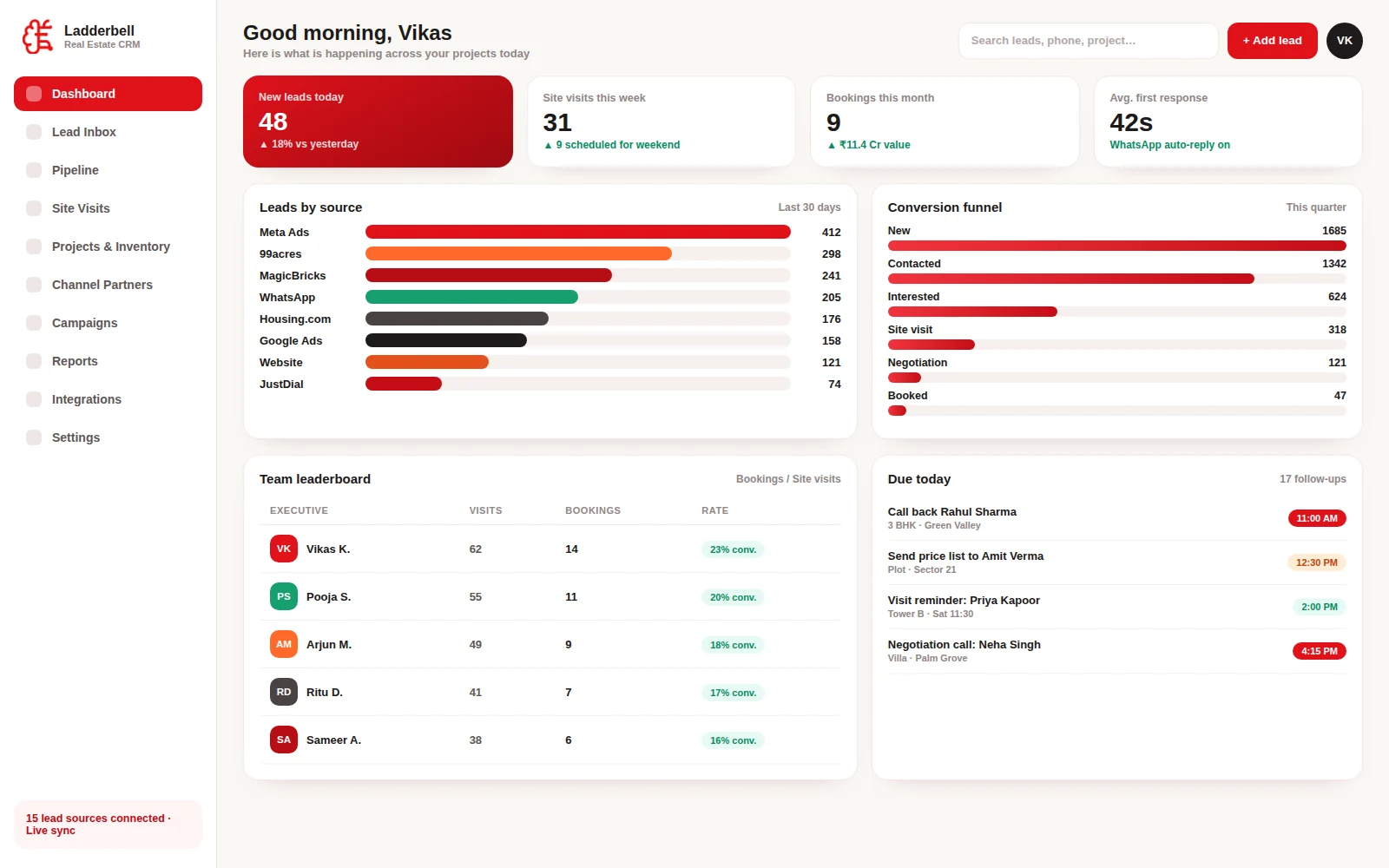Open Projects & Inventory section
Viewport: 1389px width, 868px height.
tap(108, 247)
